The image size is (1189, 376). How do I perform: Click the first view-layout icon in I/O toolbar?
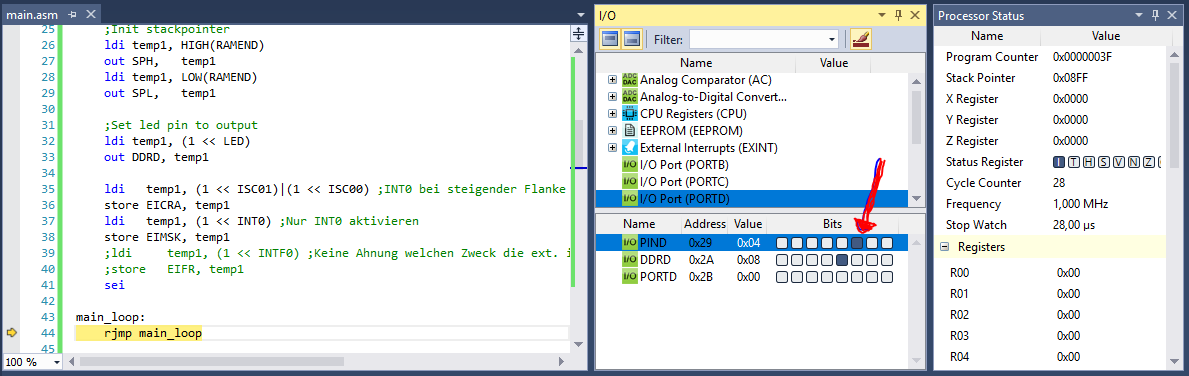(x=610, y=39)
